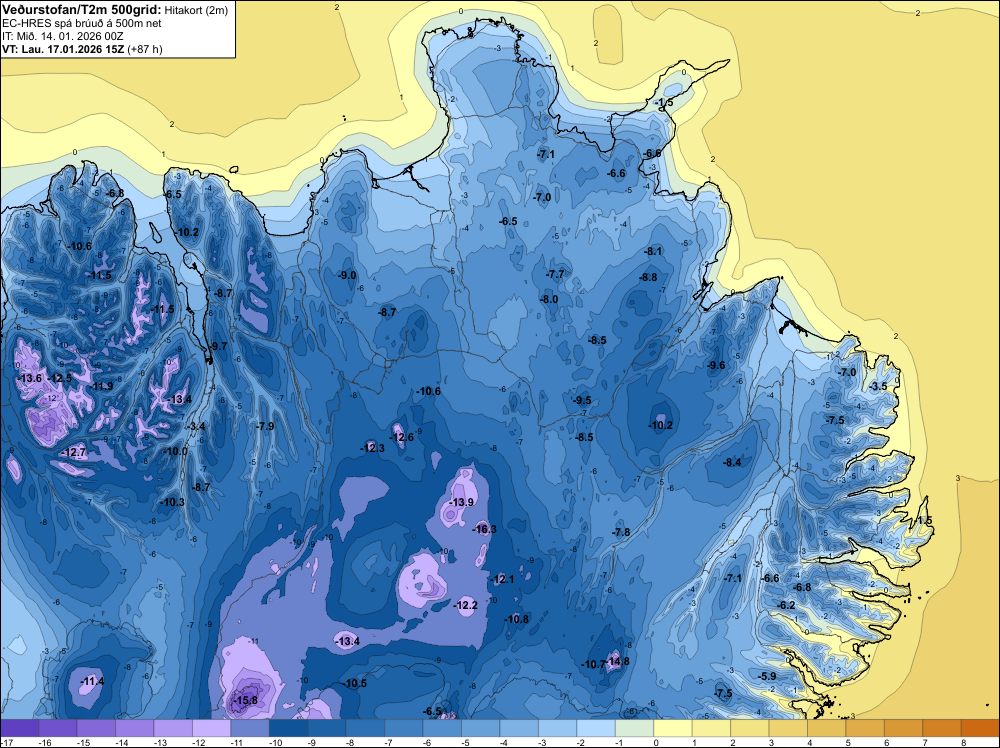
Task: Click the '-5.9' temperature value
Action: pos(767,677)
